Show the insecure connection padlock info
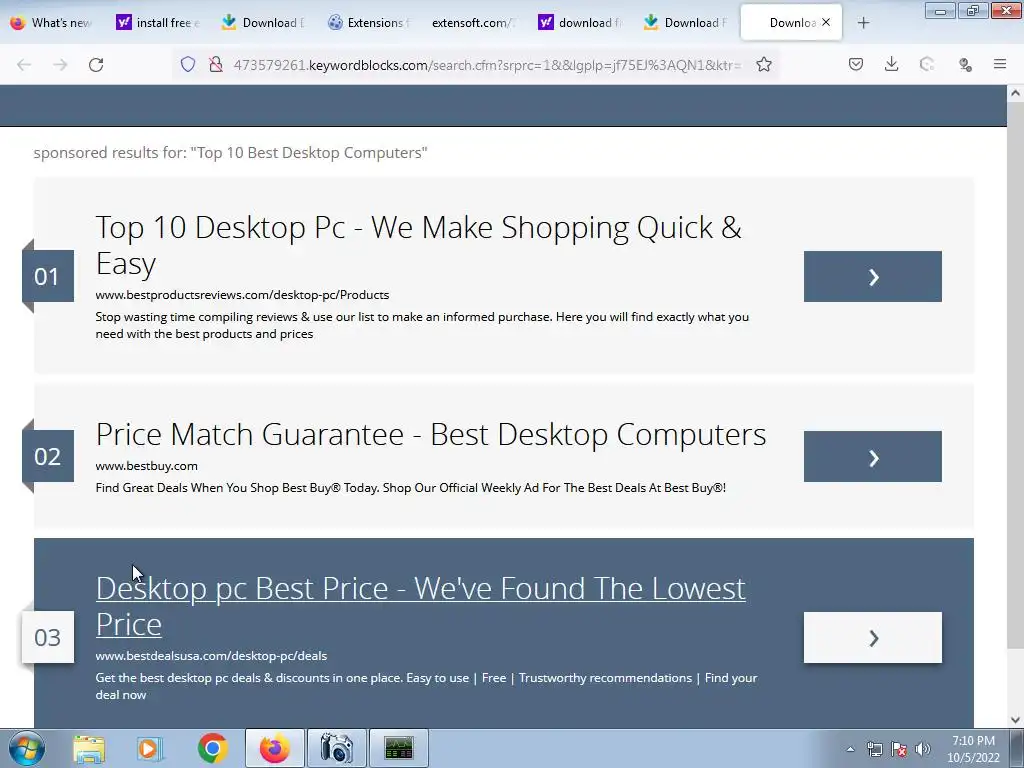 [x=216, y=65]
